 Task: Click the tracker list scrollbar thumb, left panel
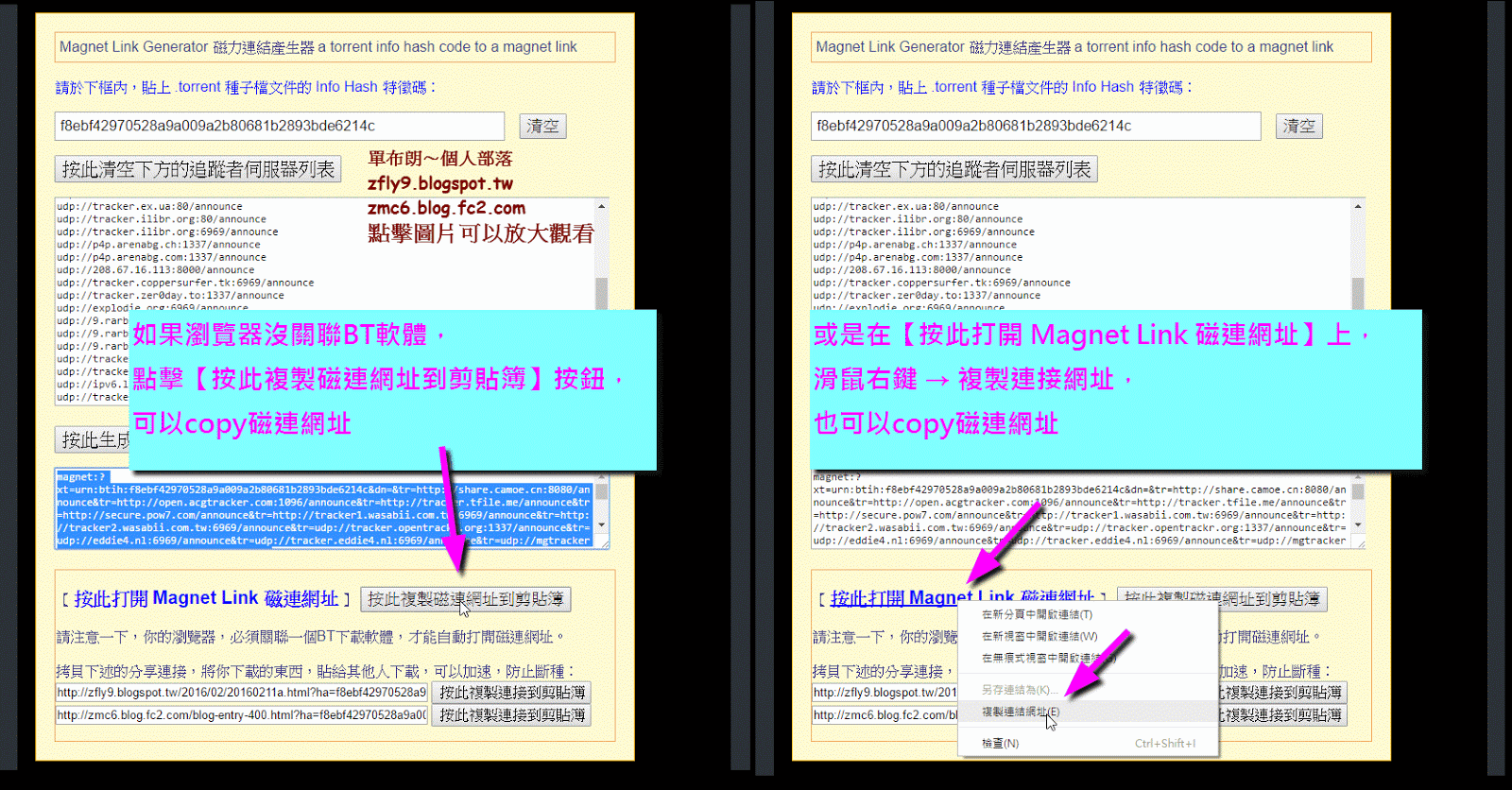(601, 293)
